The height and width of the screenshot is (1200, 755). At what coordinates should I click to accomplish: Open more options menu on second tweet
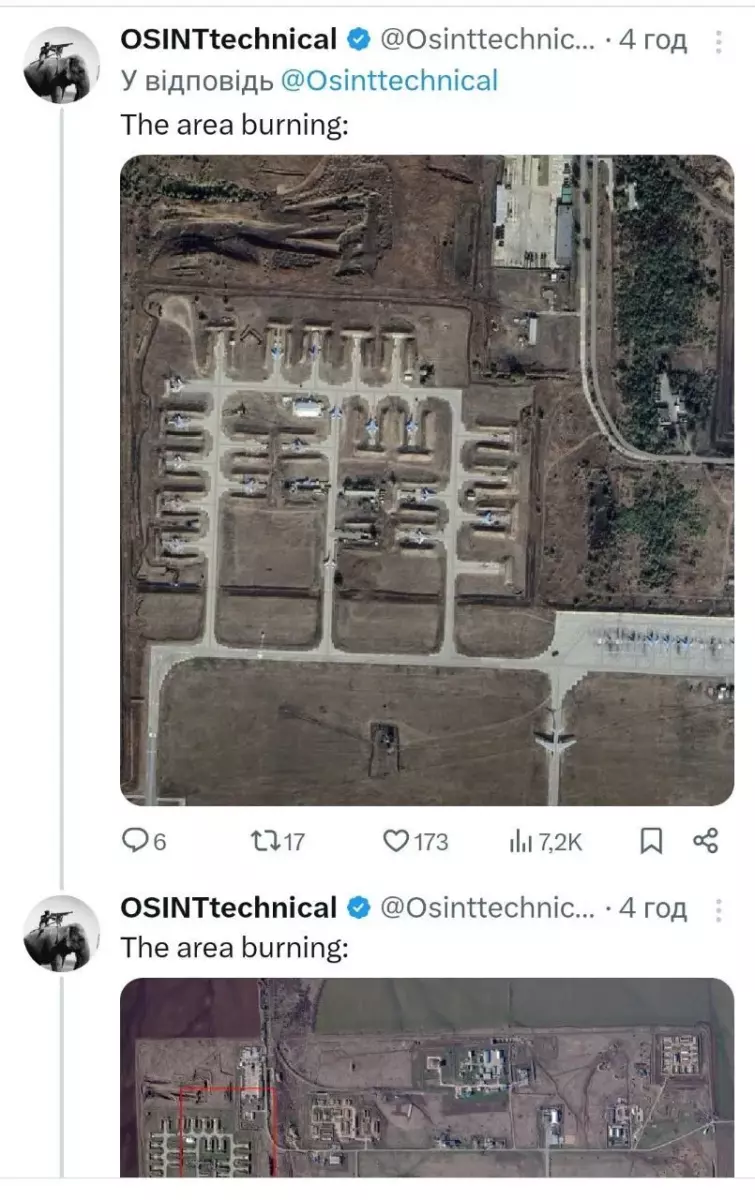tap(718, 909)
